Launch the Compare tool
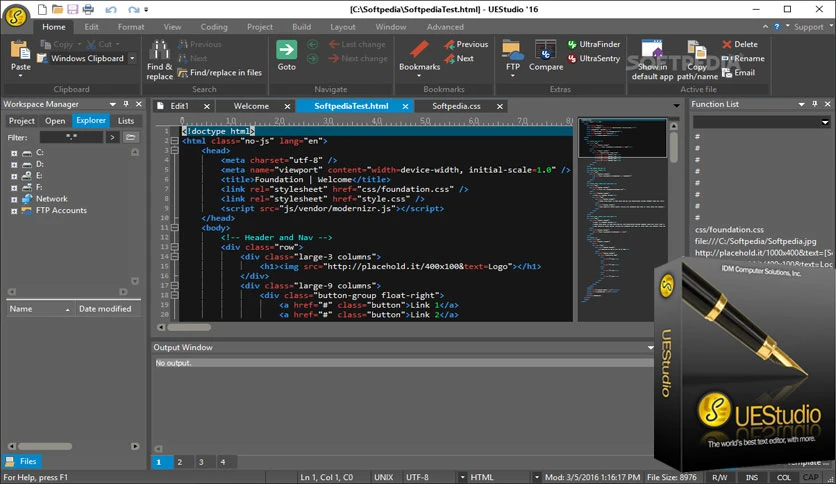This screenshot has height=484, width=836. point(546,55)
